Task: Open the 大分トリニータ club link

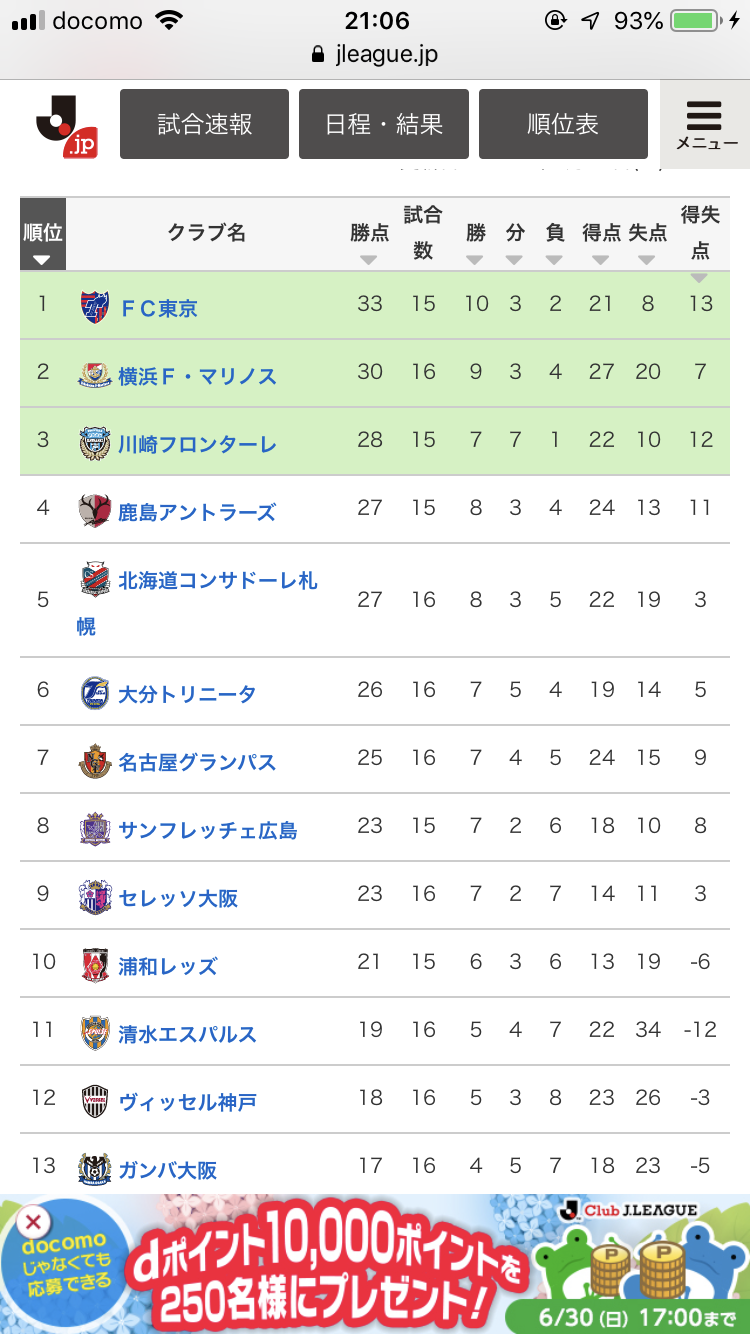Action: (x=187, y=693)
